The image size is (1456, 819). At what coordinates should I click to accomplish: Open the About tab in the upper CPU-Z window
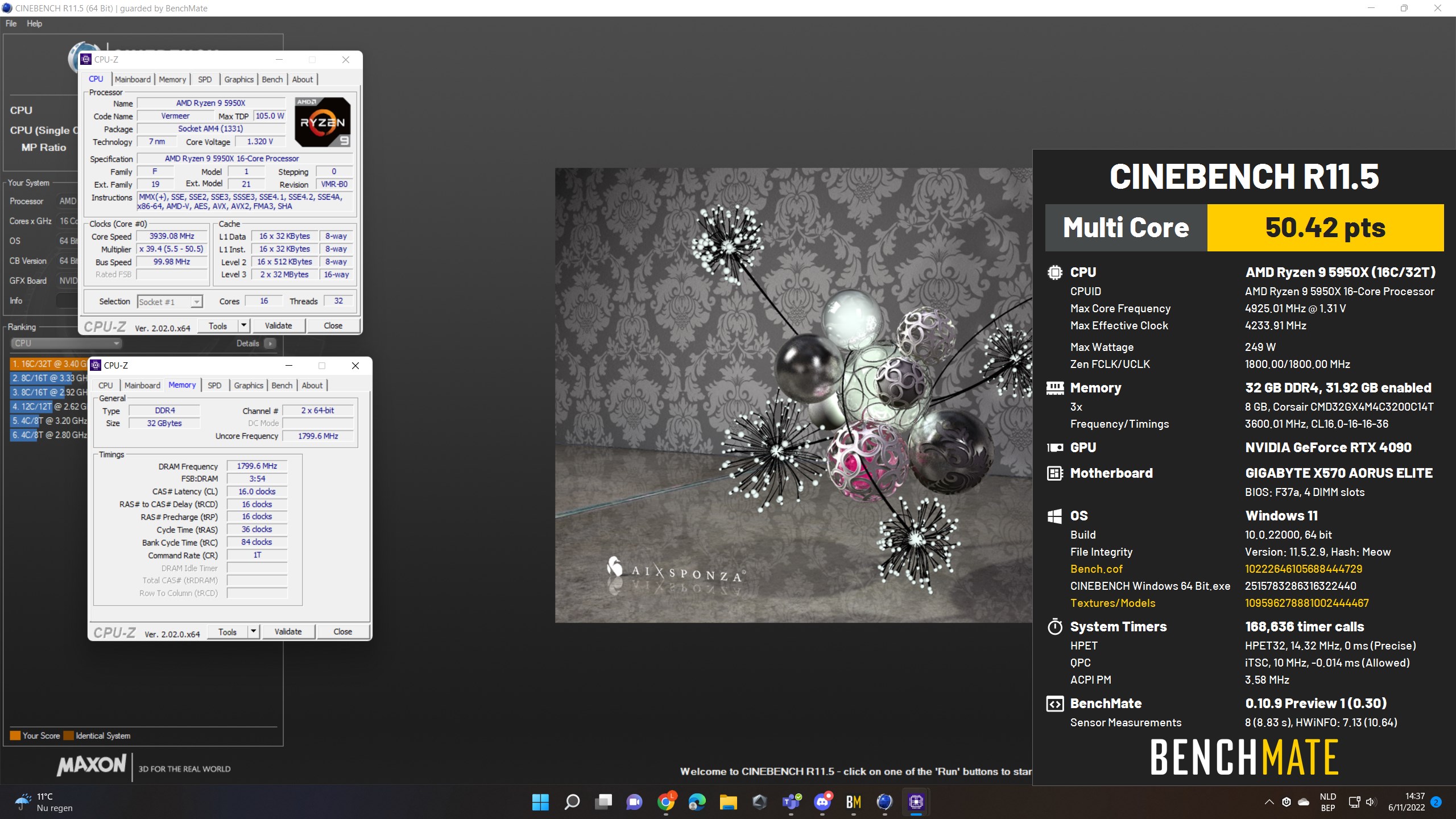click(302, 79)
